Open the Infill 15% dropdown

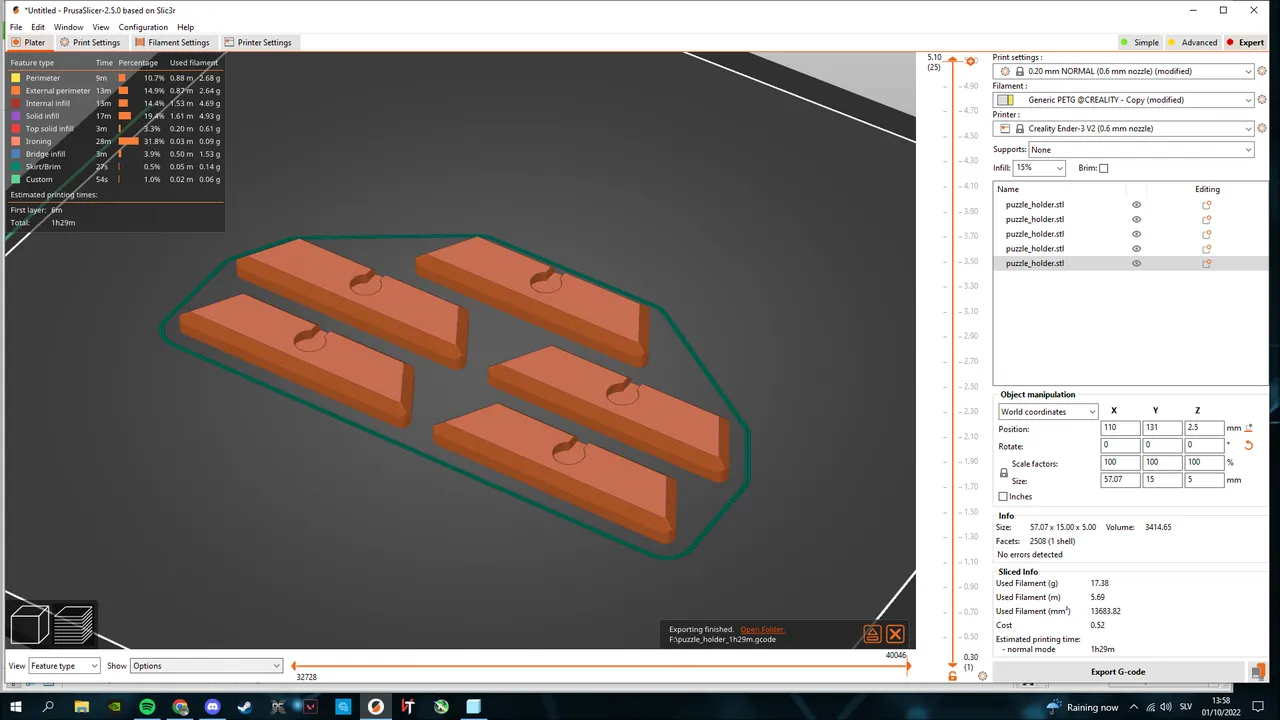coord(1039,168)
